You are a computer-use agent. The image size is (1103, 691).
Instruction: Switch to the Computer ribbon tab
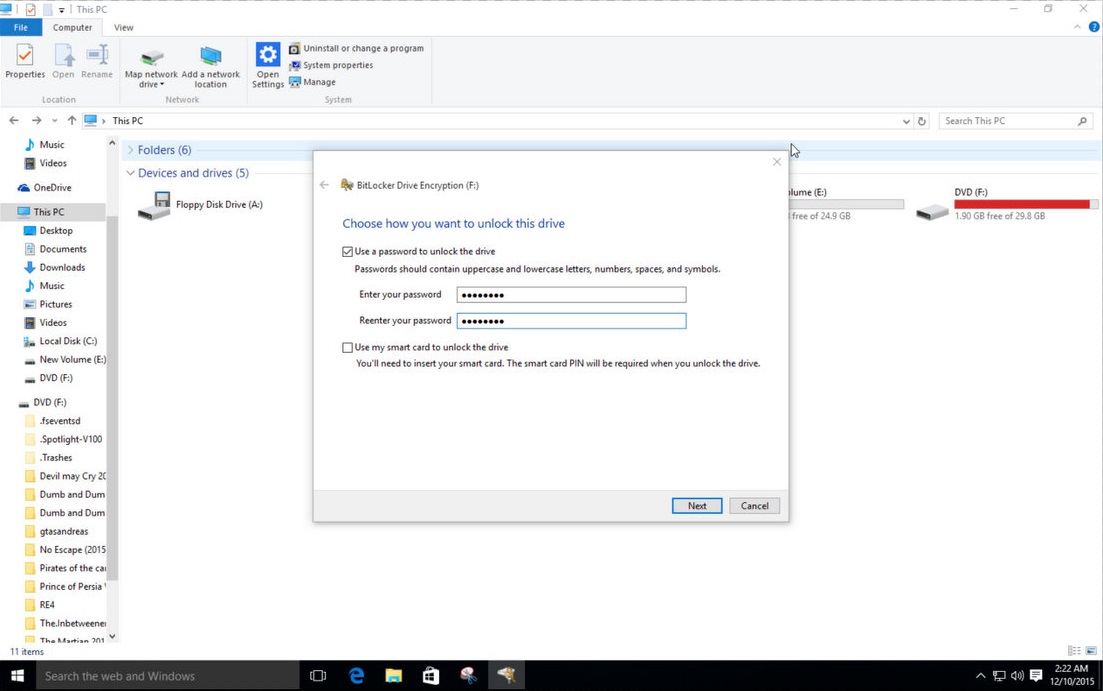pyautogui.click(x=72, y=27)
